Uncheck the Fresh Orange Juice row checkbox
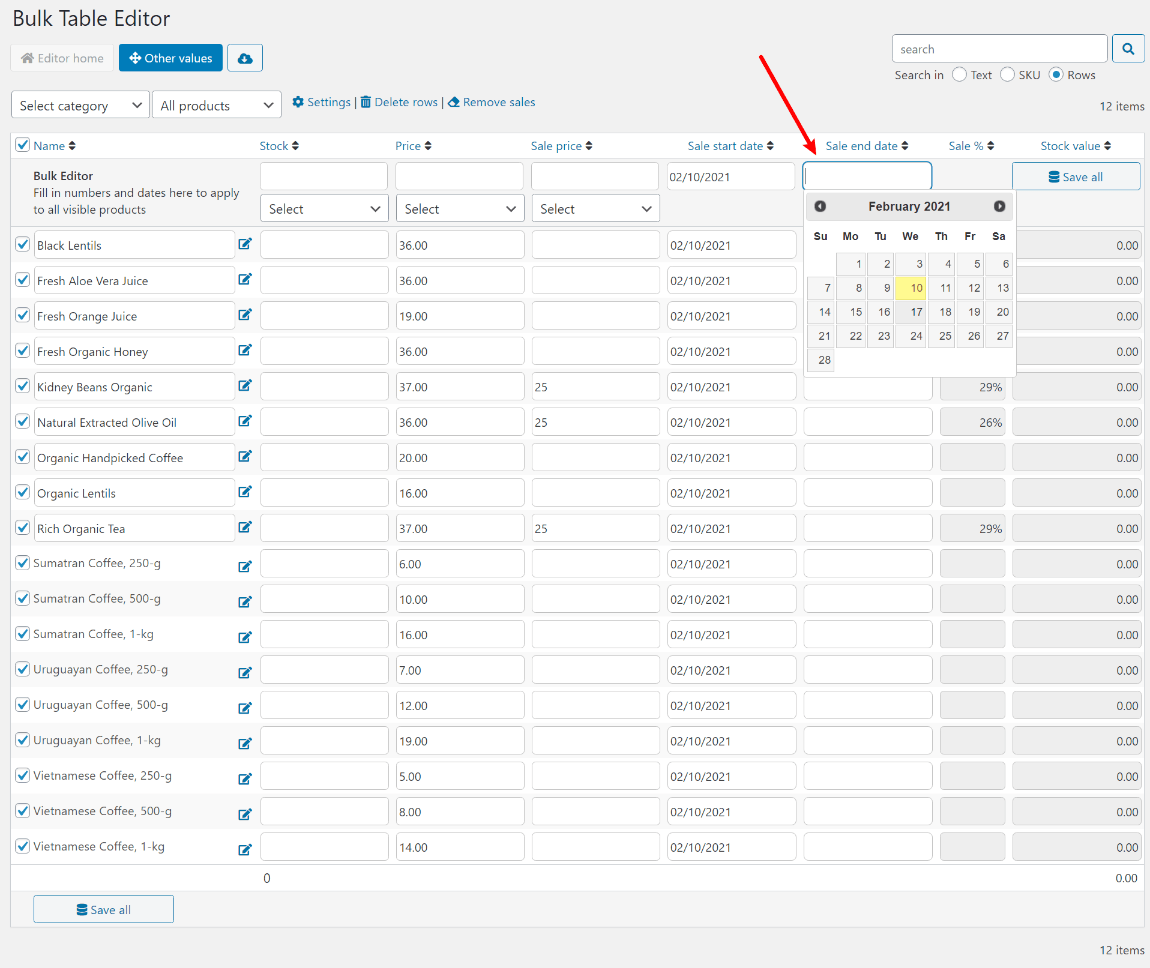Image resolution: width=1150 pixels, height=968 pixels. (x=23, y=315)
